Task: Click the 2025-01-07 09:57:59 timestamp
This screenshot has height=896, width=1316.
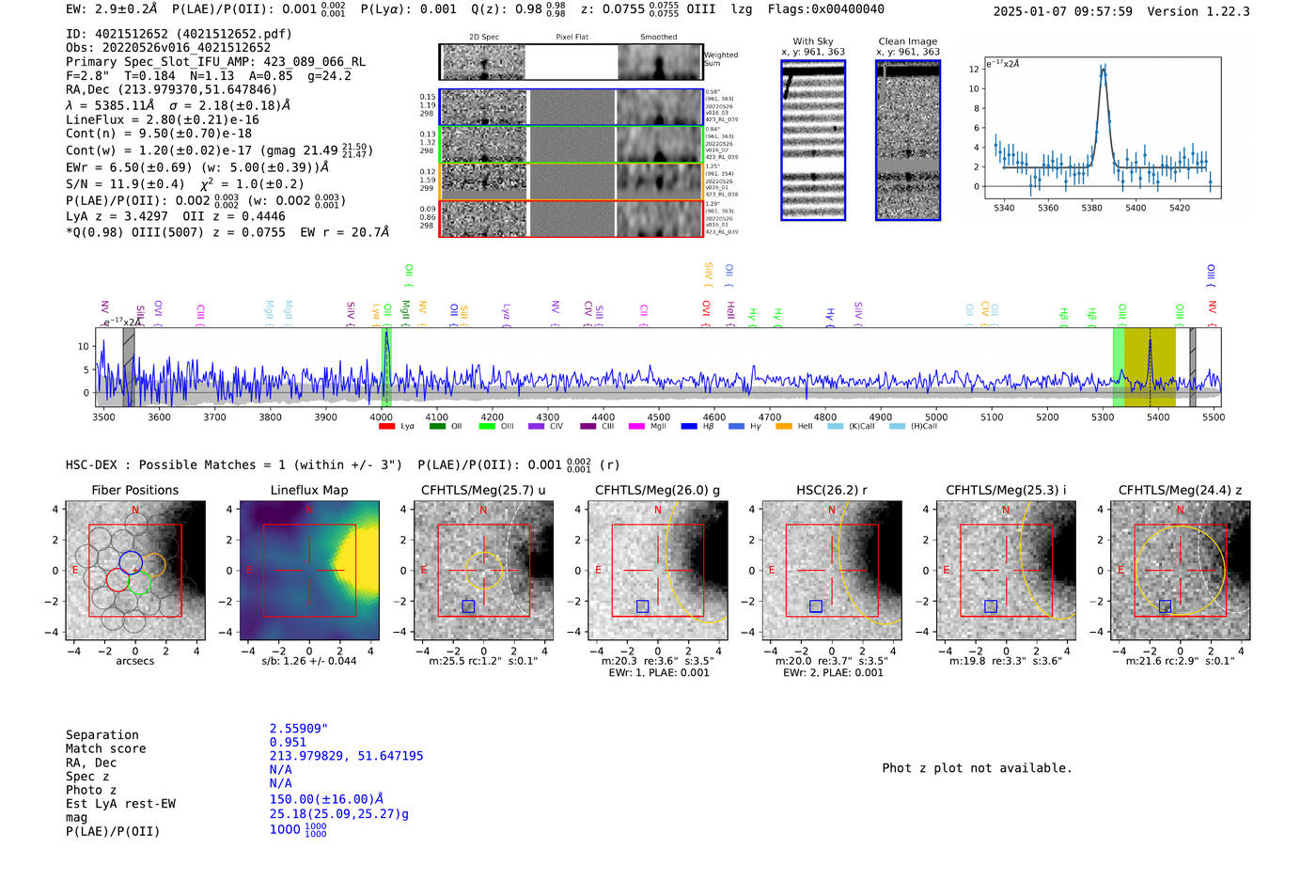Action: 1062,11
